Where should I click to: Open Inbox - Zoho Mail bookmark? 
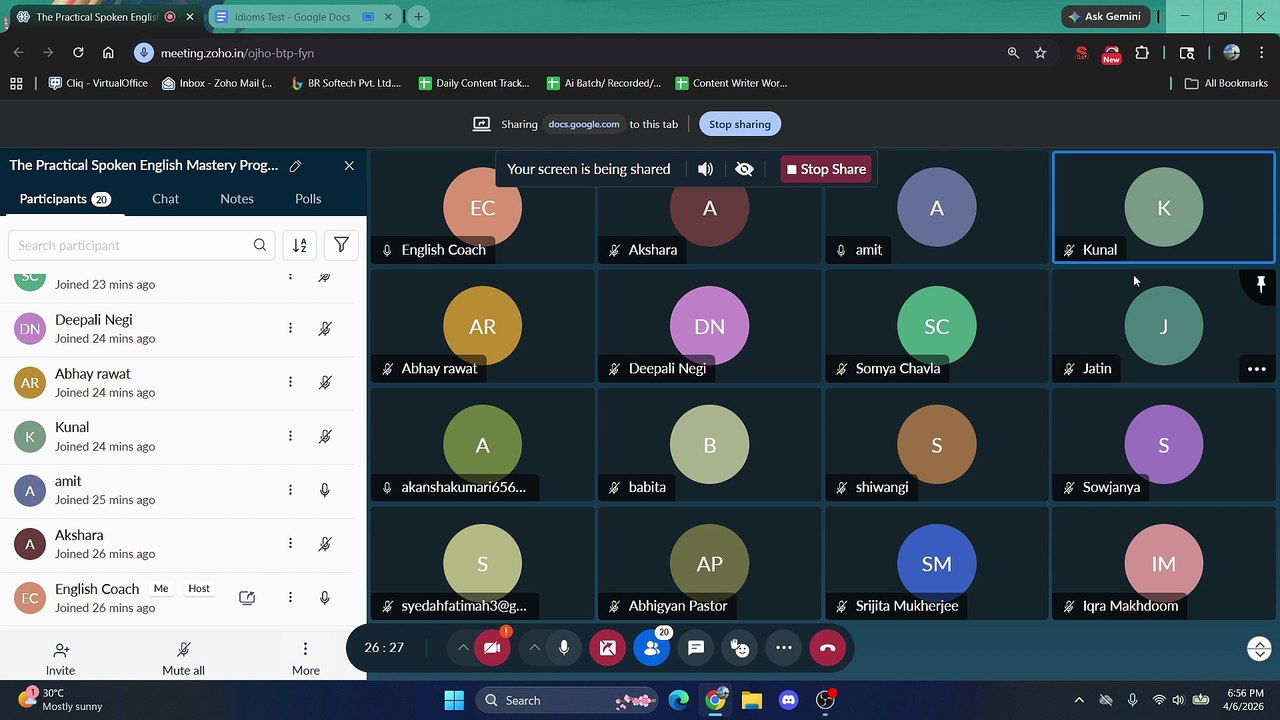(217, 83)
